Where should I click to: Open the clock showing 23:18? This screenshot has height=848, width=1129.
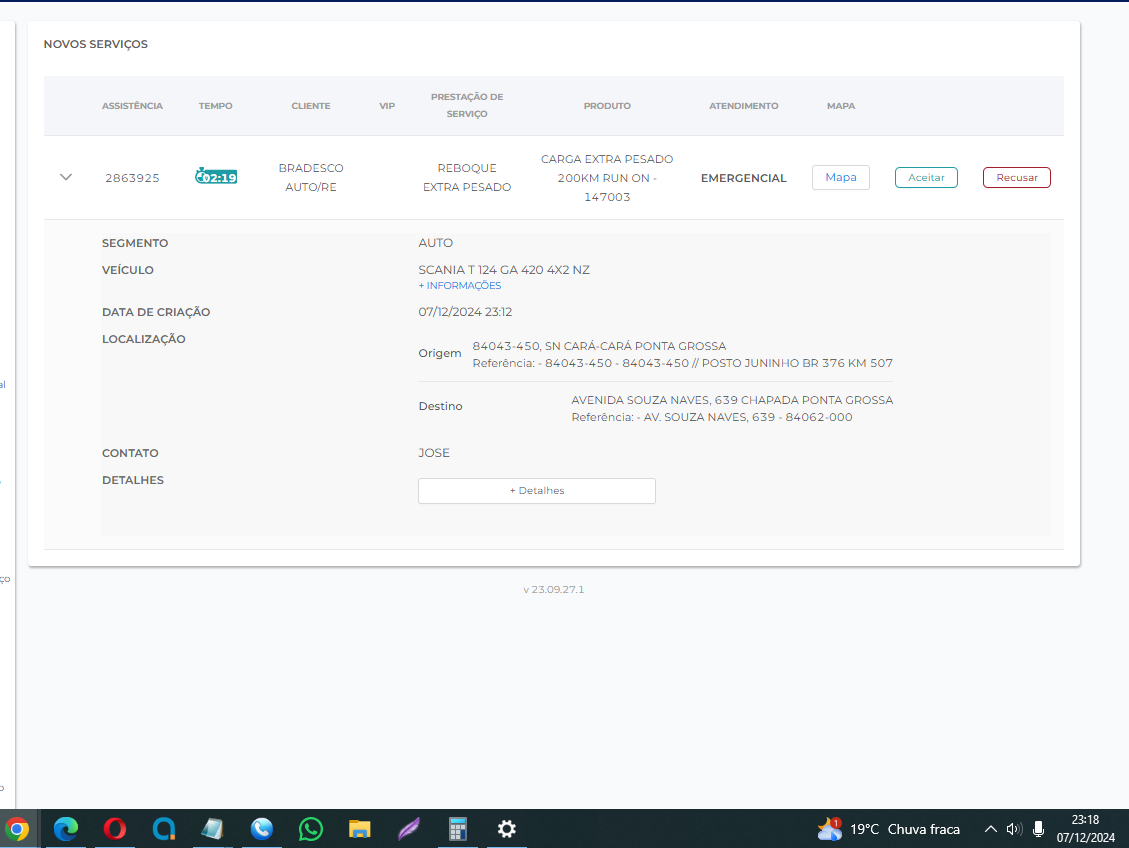pos(1085,829)
